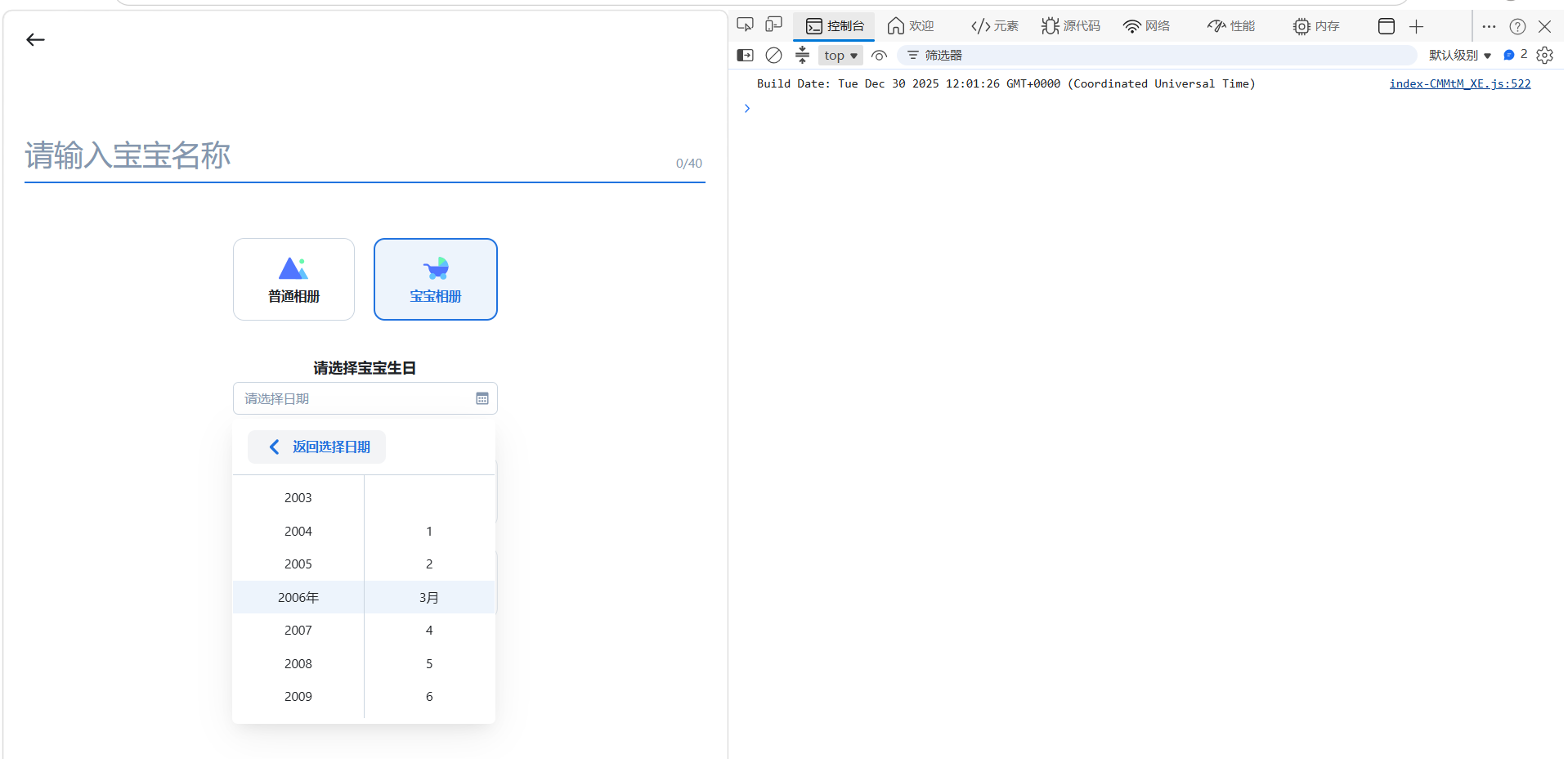Click the plus icon to add tool
Viewport: 1568px width, 759px height.
(x=1417, y=26)
